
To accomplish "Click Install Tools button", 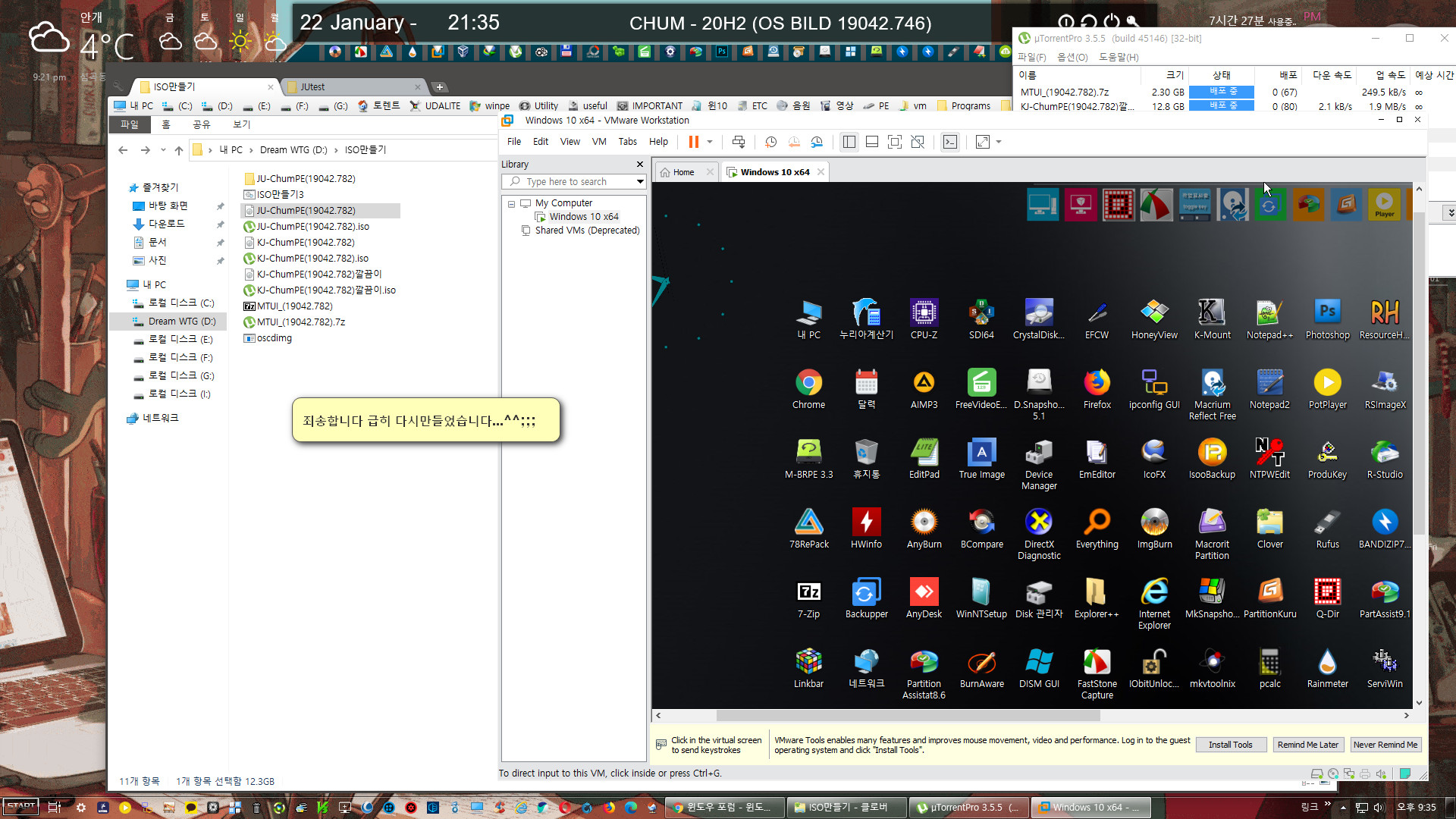I will point(1230,745).
